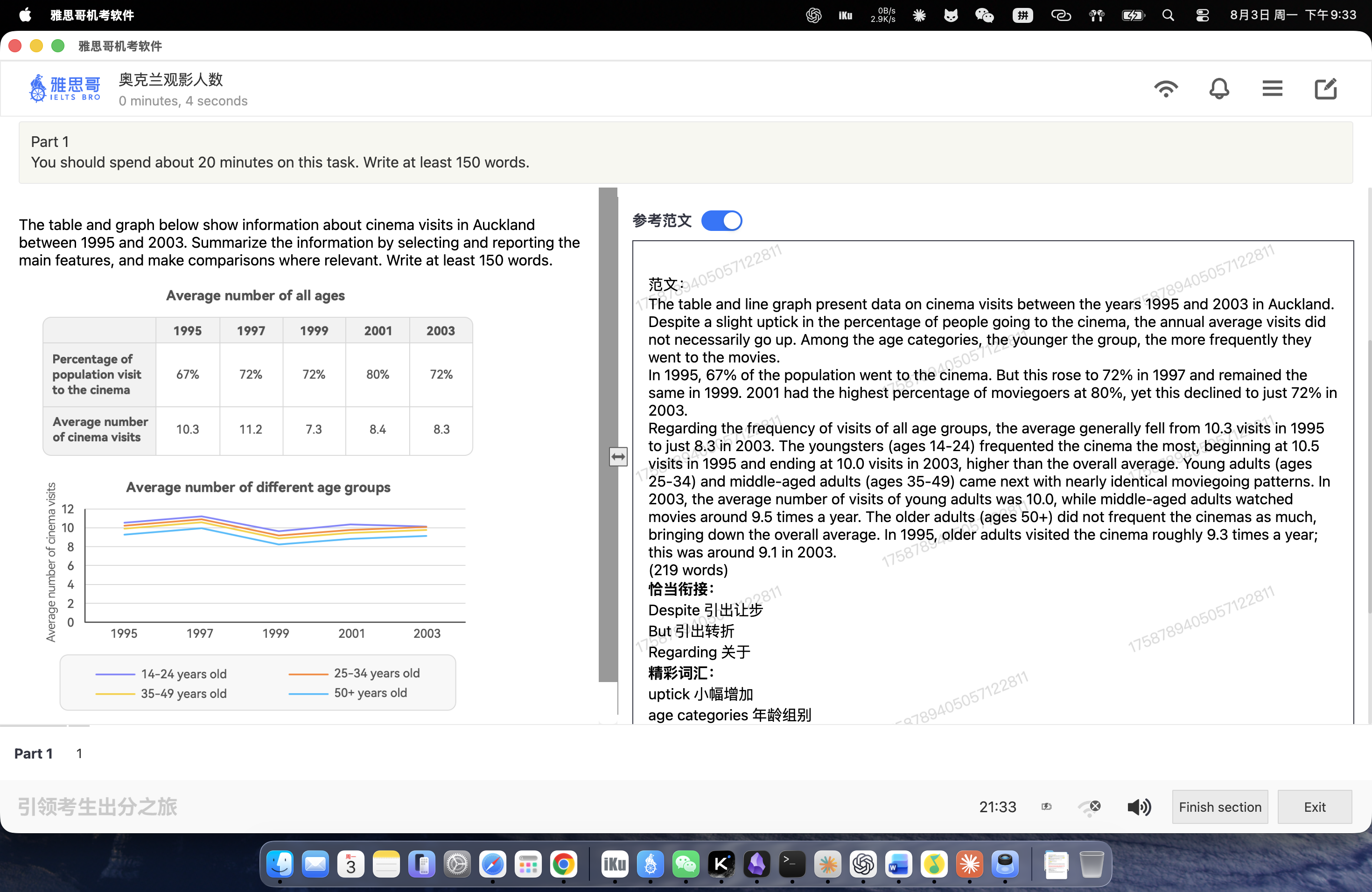
Task: Open Control Center in menu bar
Action: click(x=1203, y=15)
